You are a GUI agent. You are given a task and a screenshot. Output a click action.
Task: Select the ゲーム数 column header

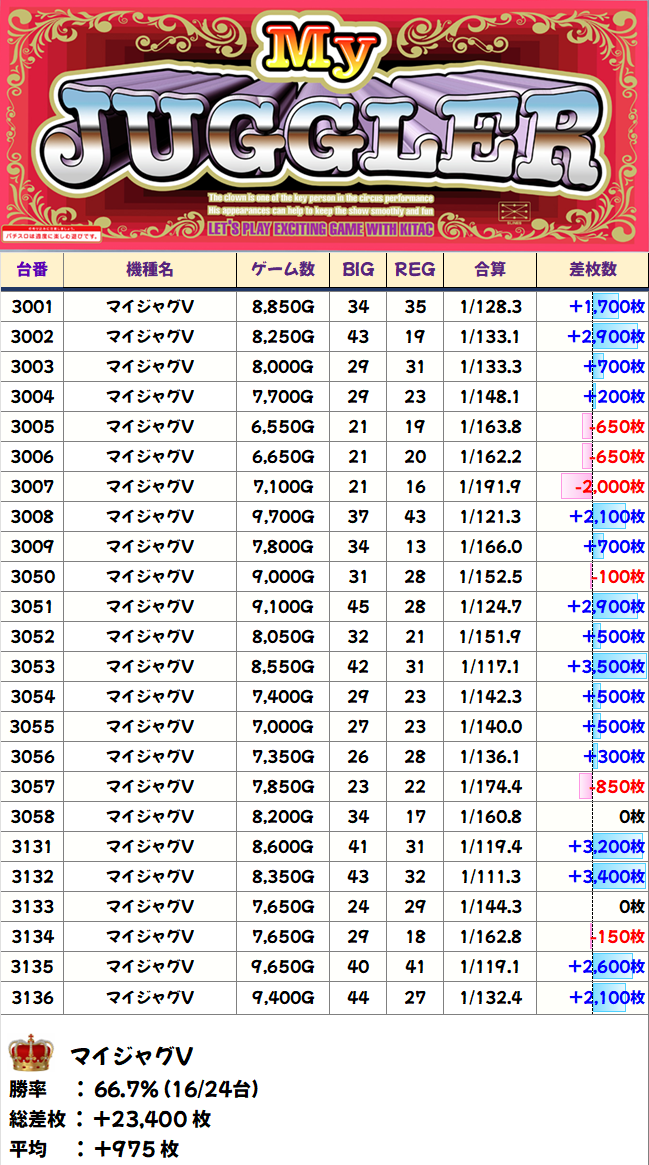(x=282, y=269)
